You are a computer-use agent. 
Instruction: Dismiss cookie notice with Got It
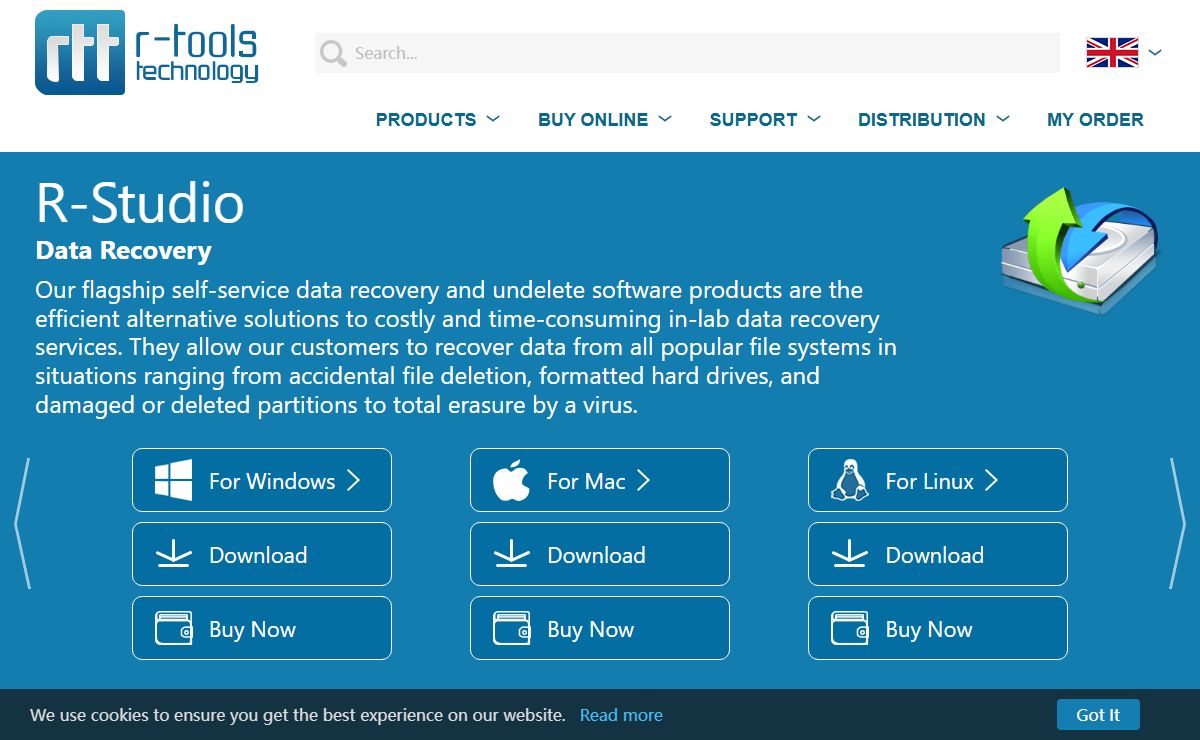(x=1098, y=714)
